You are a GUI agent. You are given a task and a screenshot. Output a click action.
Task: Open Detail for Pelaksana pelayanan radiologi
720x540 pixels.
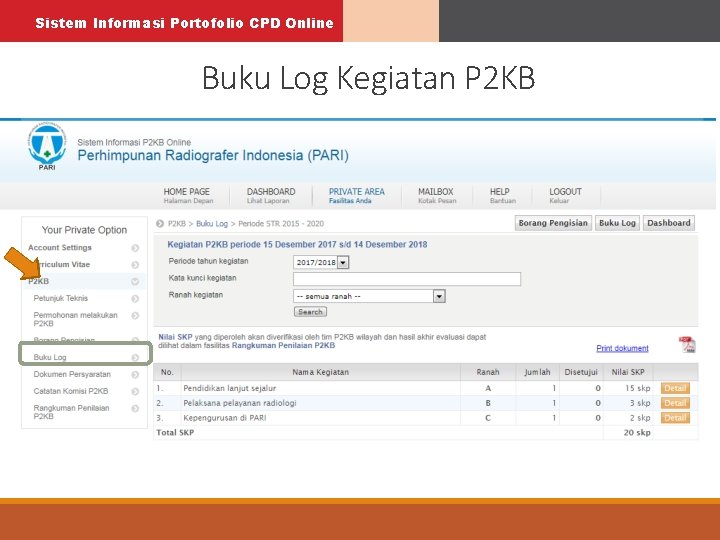[675, 403]
